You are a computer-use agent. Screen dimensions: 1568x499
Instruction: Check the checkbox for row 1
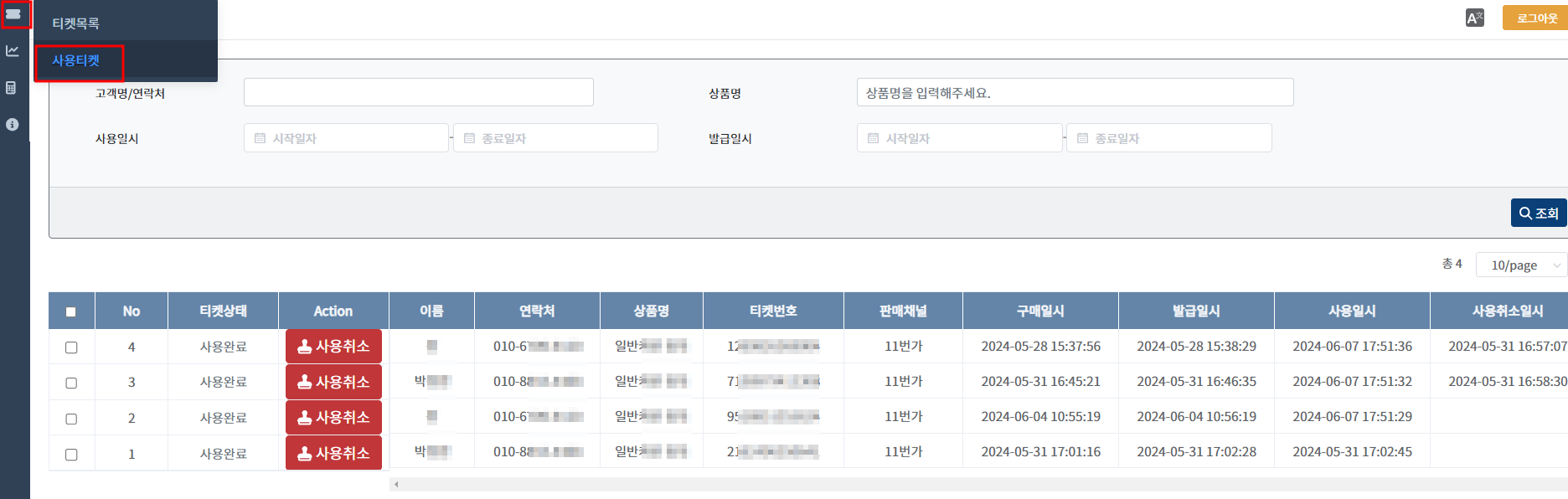(71, 455)
